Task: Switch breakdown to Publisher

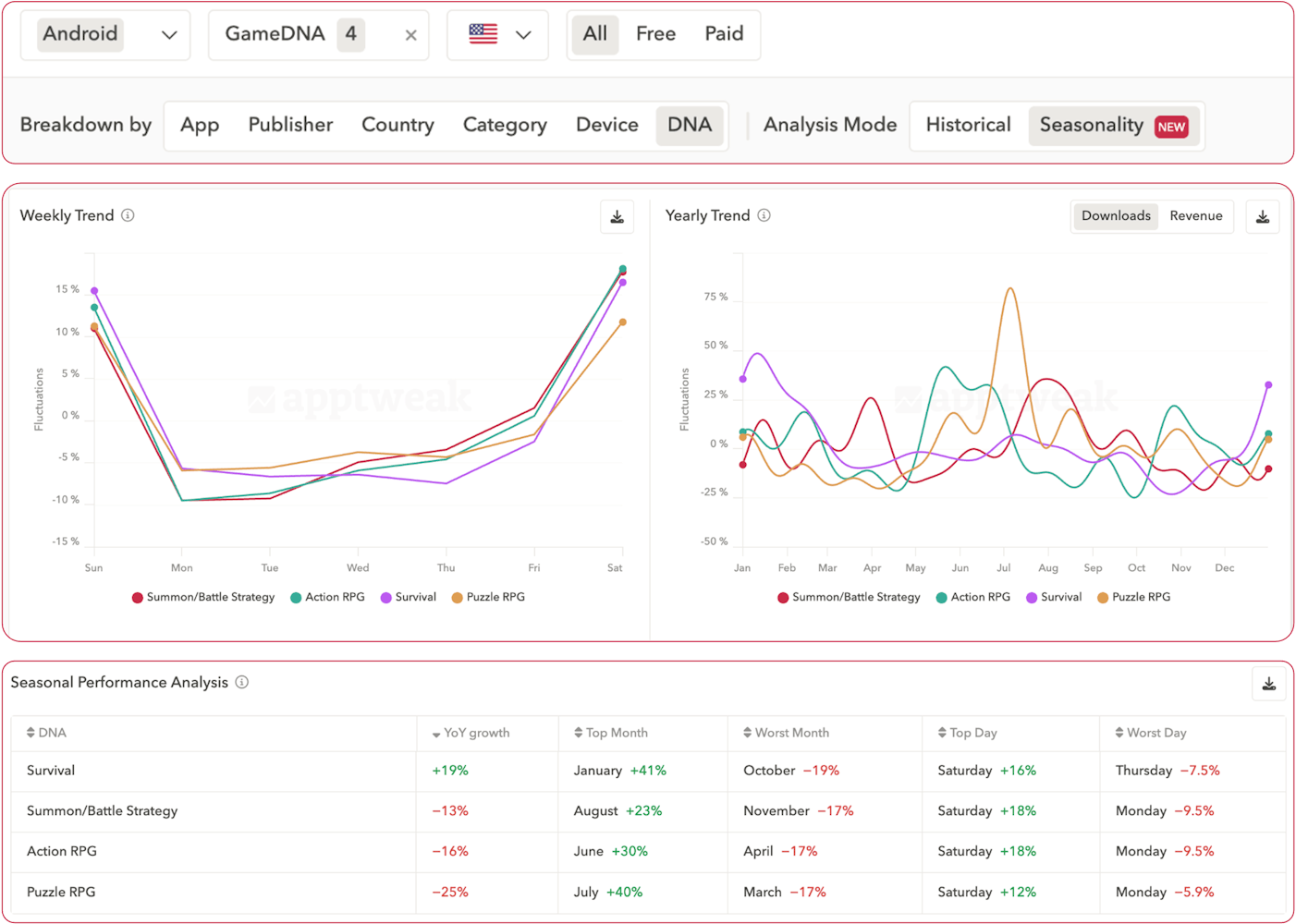Action: [290, 125]
